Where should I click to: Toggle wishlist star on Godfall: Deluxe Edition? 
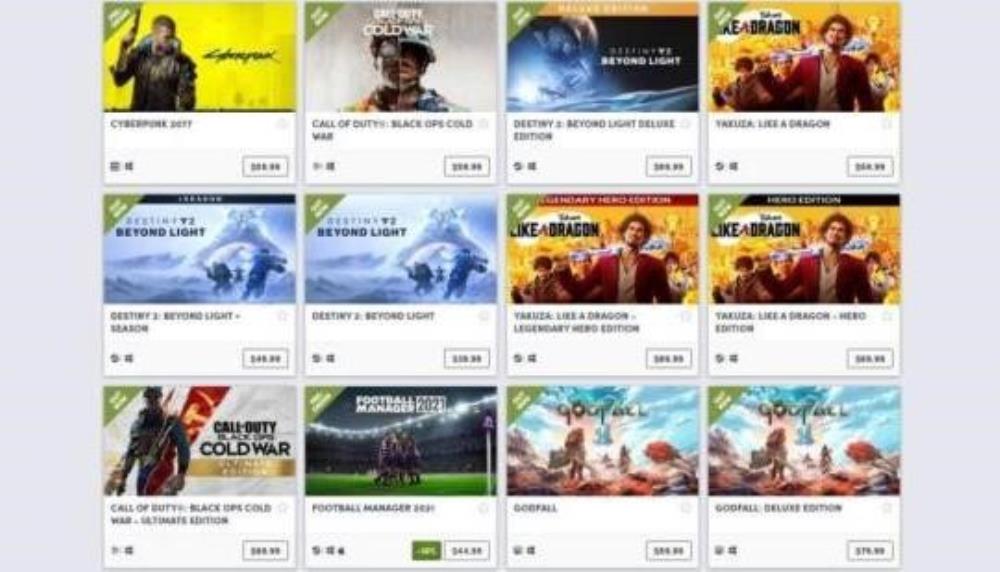886,508
